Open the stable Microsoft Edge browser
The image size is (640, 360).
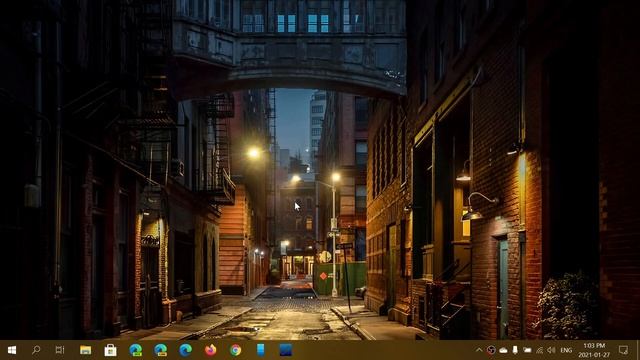click(x=185, y=350)
